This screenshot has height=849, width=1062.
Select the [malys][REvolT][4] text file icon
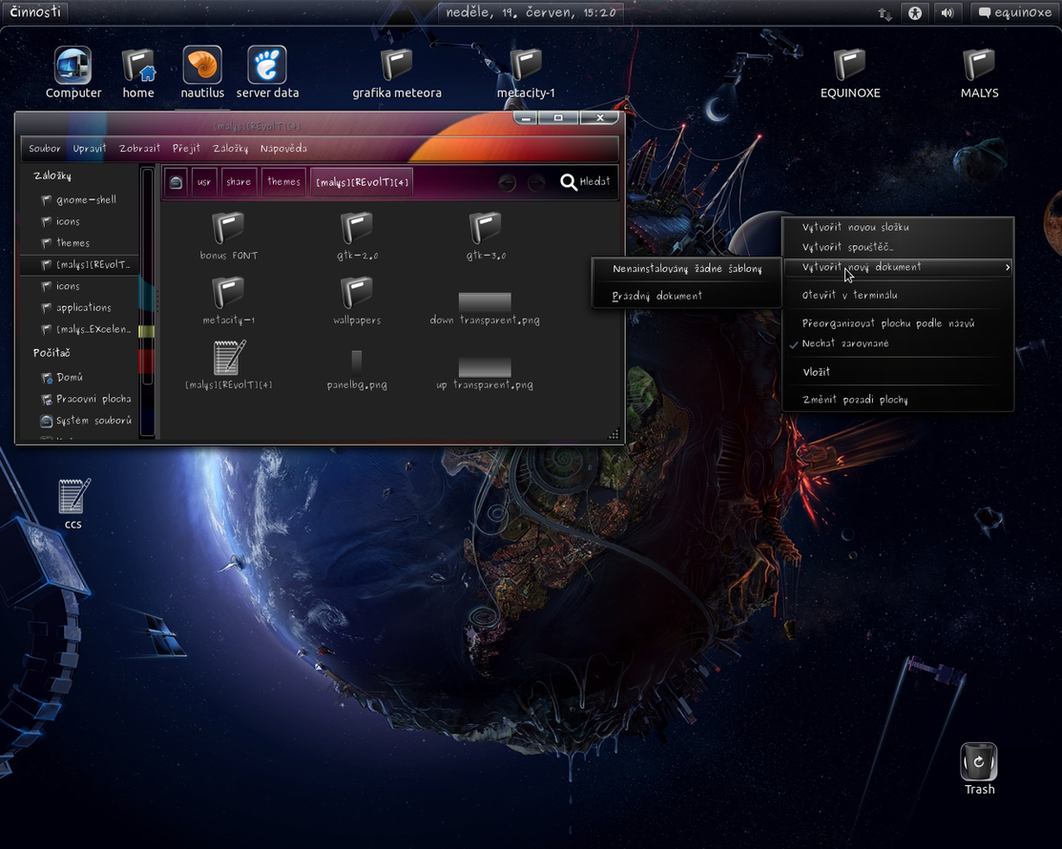coord(229,358)
